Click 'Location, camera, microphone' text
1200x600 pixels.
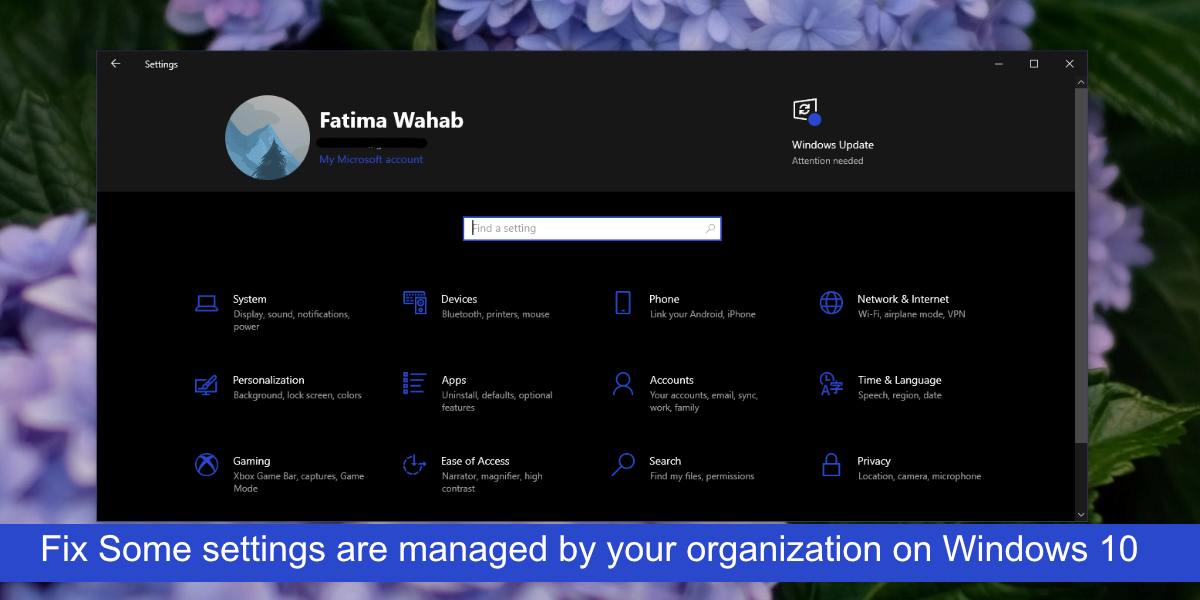coord(920,477)
